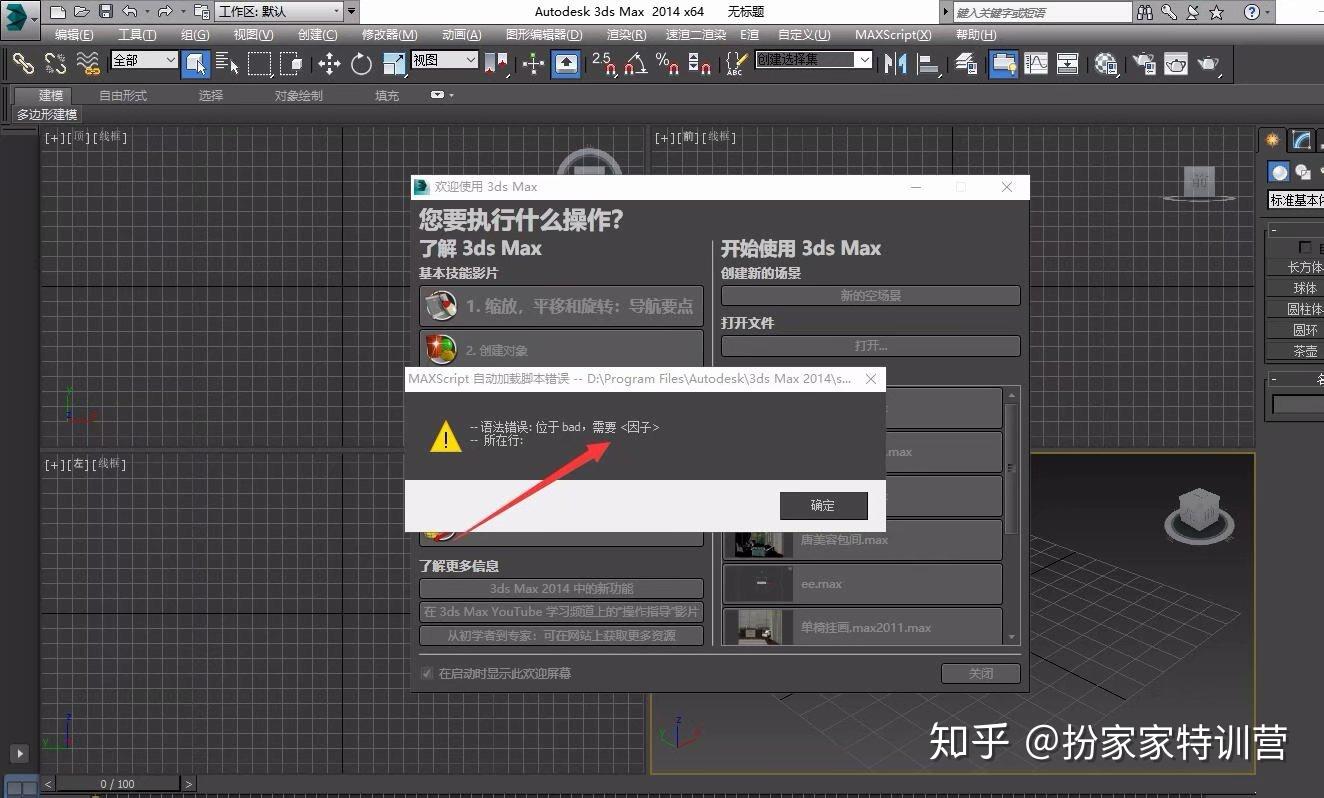Uncheck the show welcome screen checkbox
Viewport: 1324px width, 798px height.
(427, 673)
